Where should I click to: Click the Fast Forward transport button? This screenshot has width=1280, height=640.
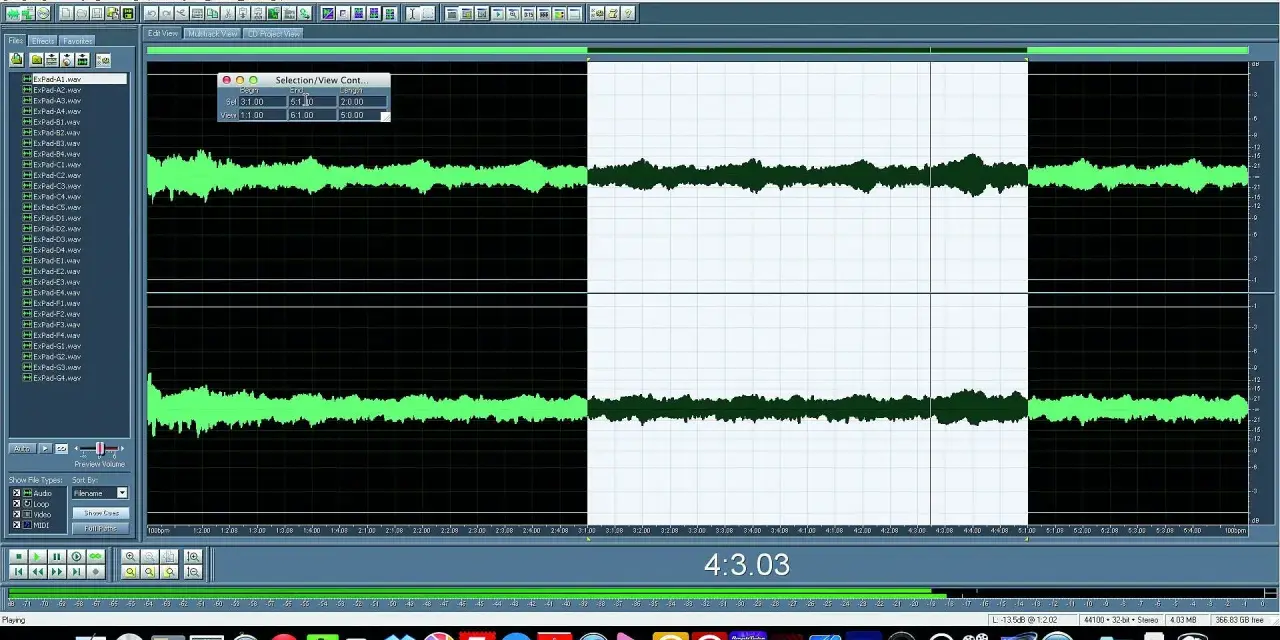click(x=56, y=572)
